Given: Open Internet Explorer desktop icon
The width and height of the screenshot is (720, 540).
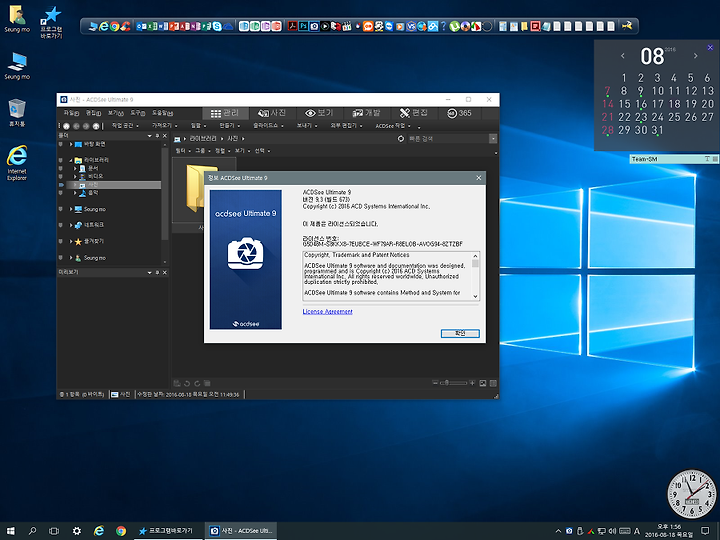Looking at the screenshot, I should [x=17, y=163].
